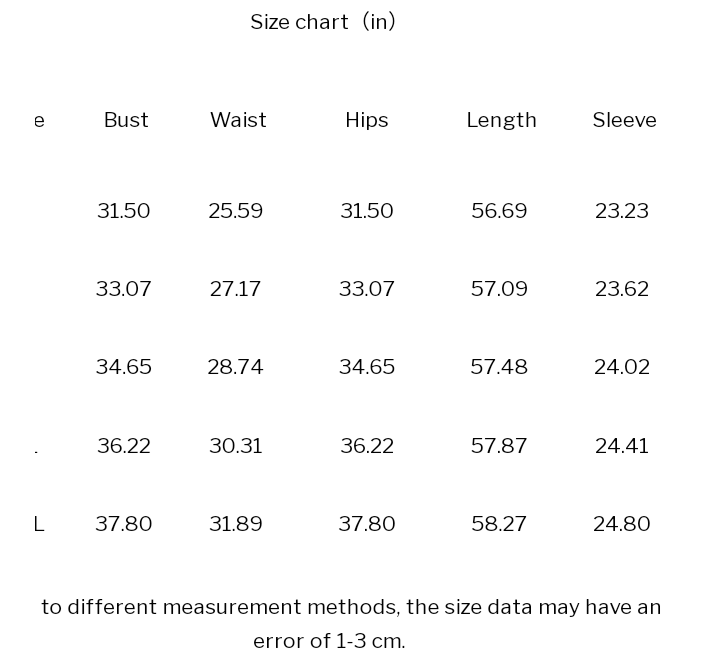This screenshot has height=661, width=720.
Task: Click the 57.87 length value
Action: coord(499,446)
